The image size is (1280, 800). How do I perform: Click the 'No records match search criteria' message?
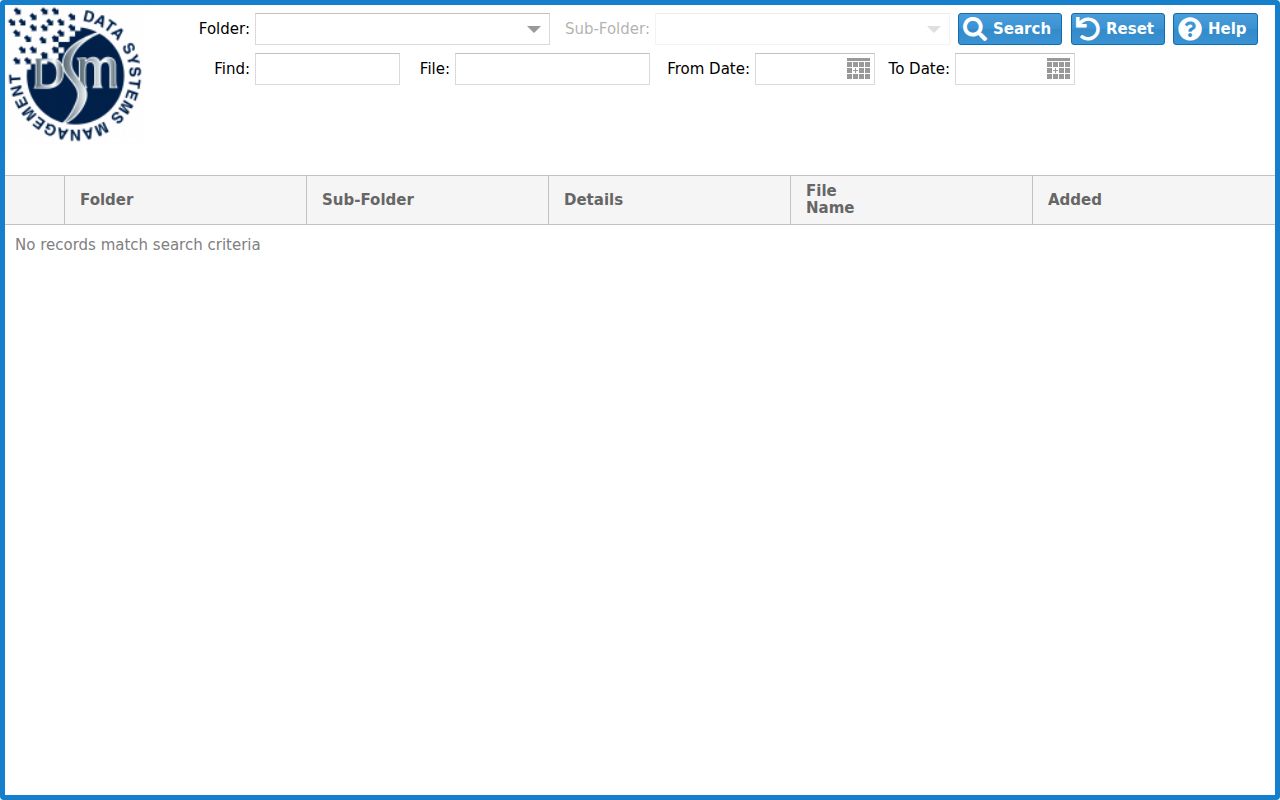138,245
